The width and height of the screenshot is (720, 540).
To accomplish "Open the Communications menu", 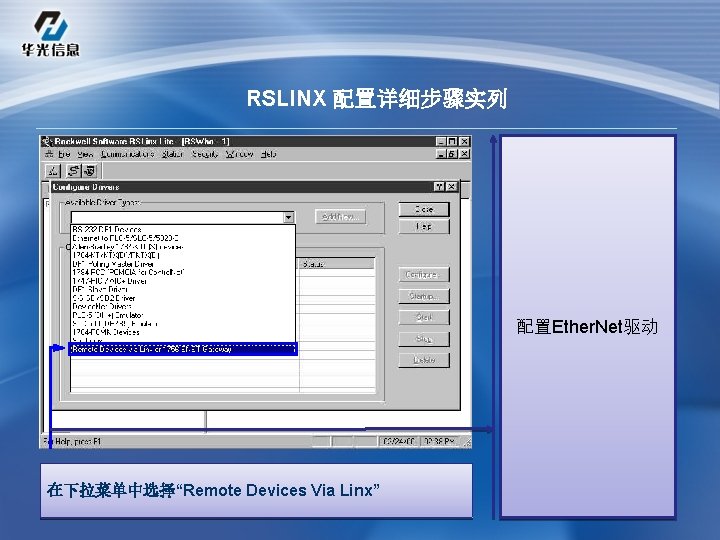I will (127, 154).
